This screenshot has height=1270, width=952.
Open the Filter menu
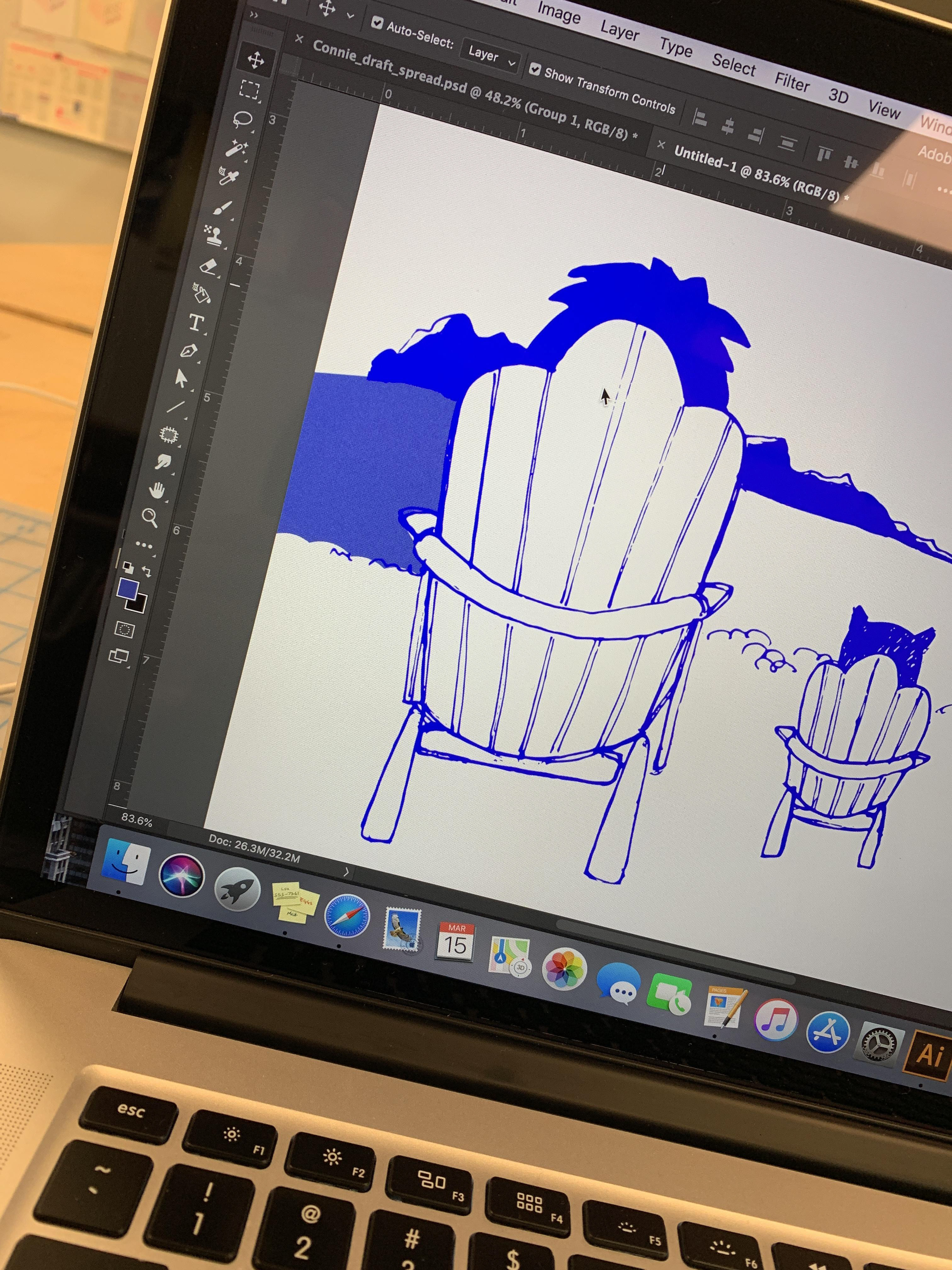click(x=792, y=83)
